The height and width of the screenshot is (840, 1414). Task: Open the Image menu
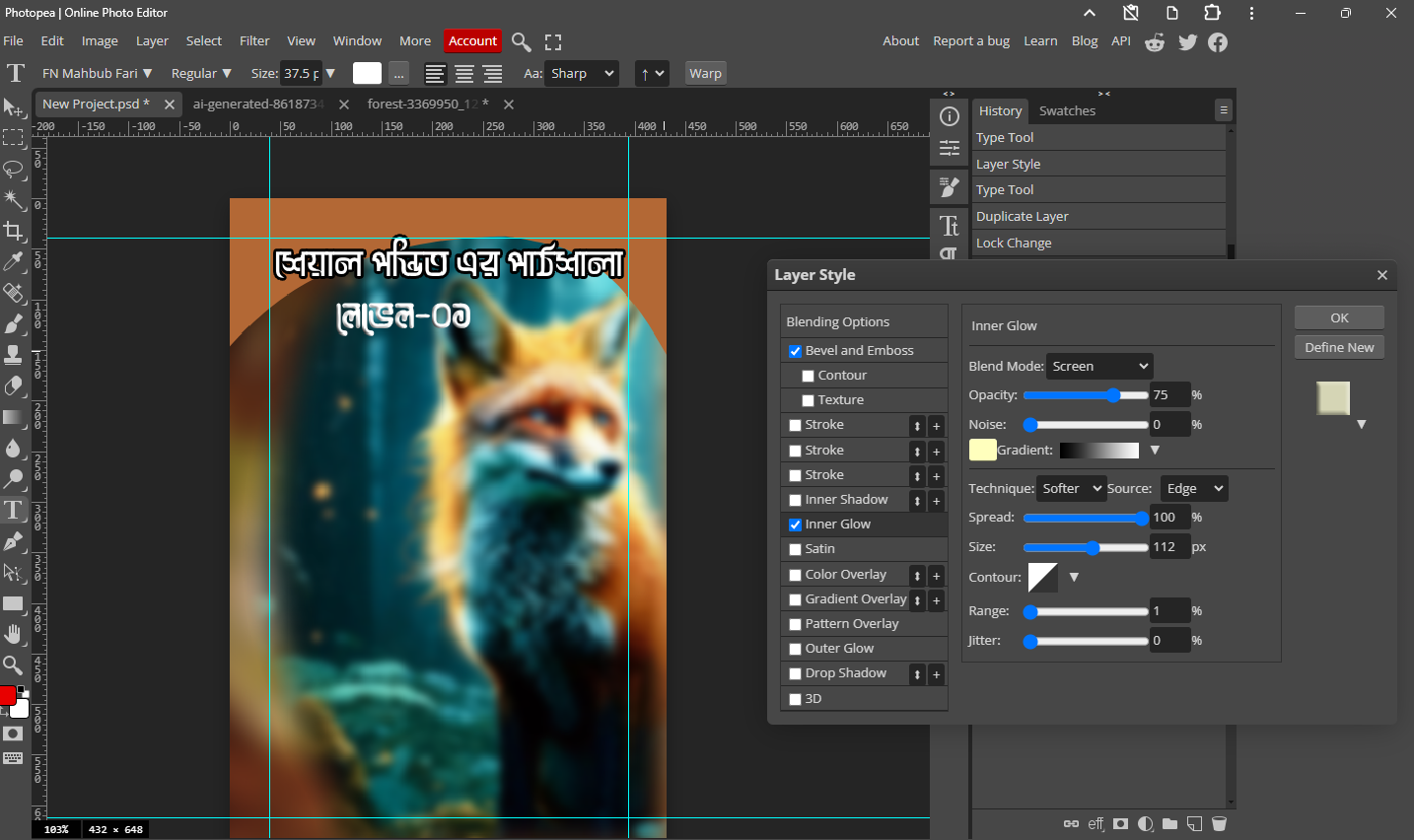[x=100, y=41]
